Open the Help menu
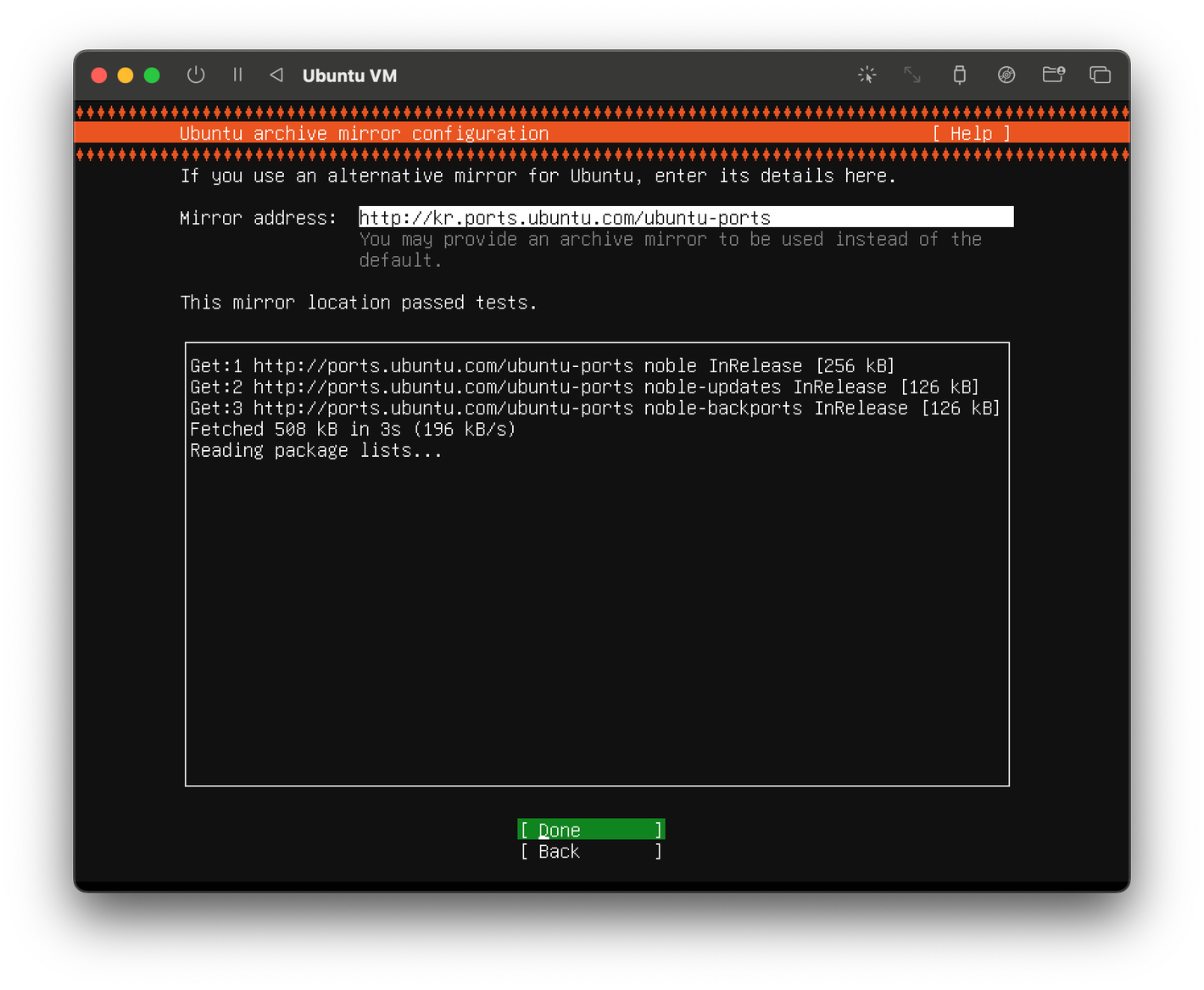The height and width of the screenshot is (990, 1204). [972, 133]
